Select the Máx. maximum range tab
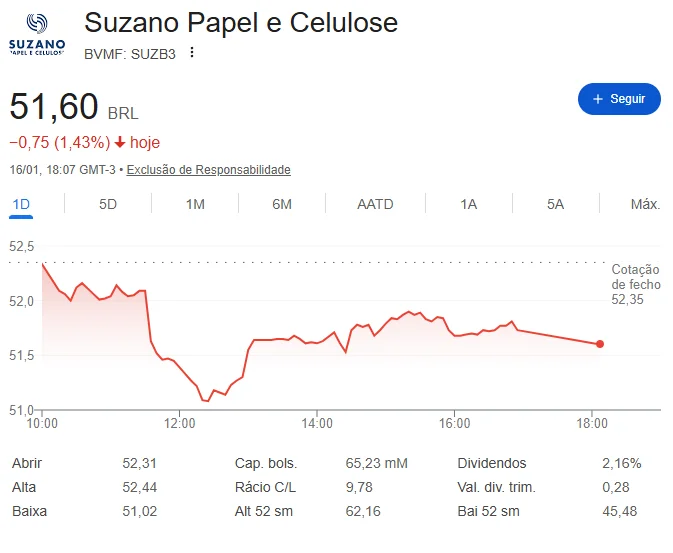 [x=645, y=204]
